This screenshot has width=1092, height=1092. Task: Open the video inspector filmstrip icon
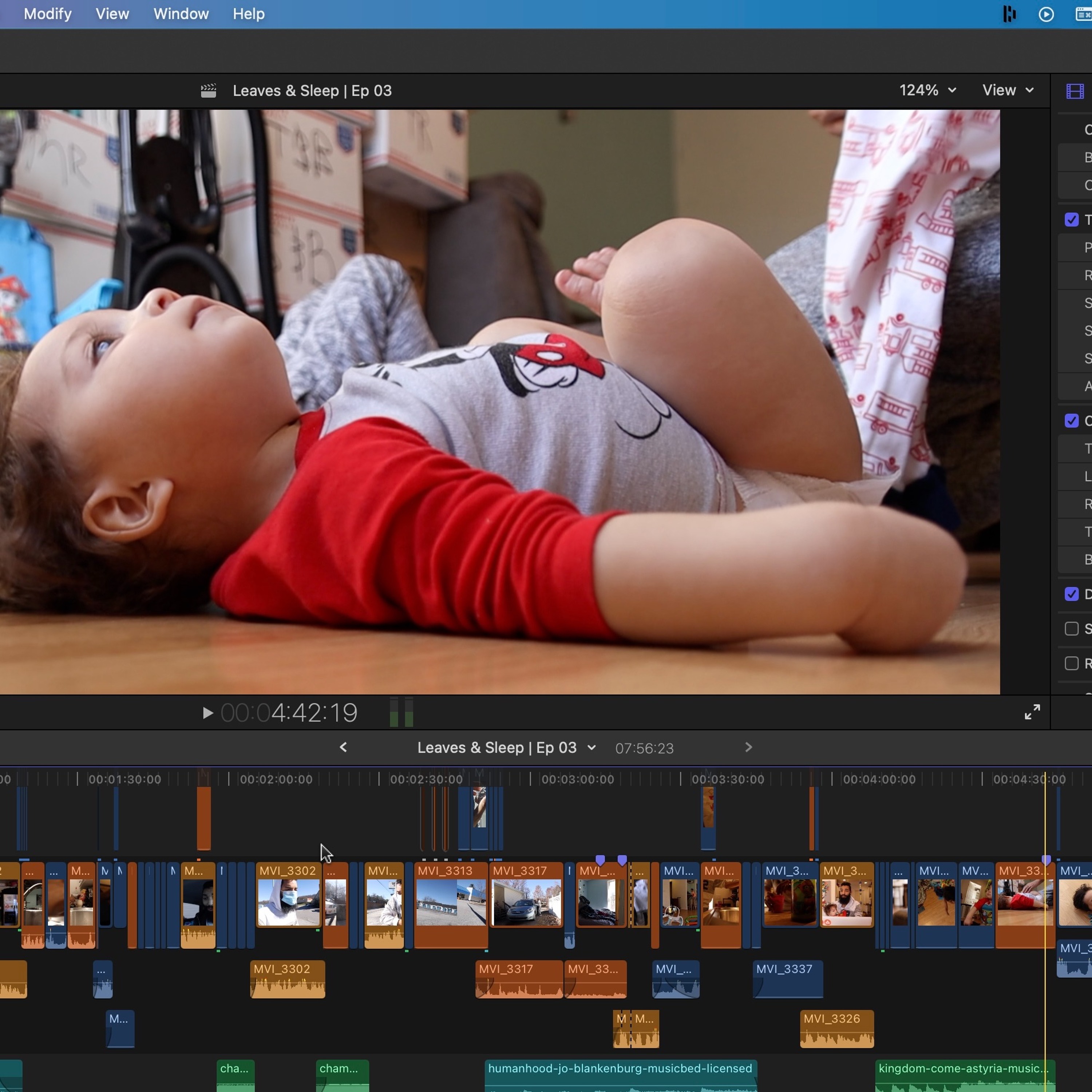(x=1075, y=91)
